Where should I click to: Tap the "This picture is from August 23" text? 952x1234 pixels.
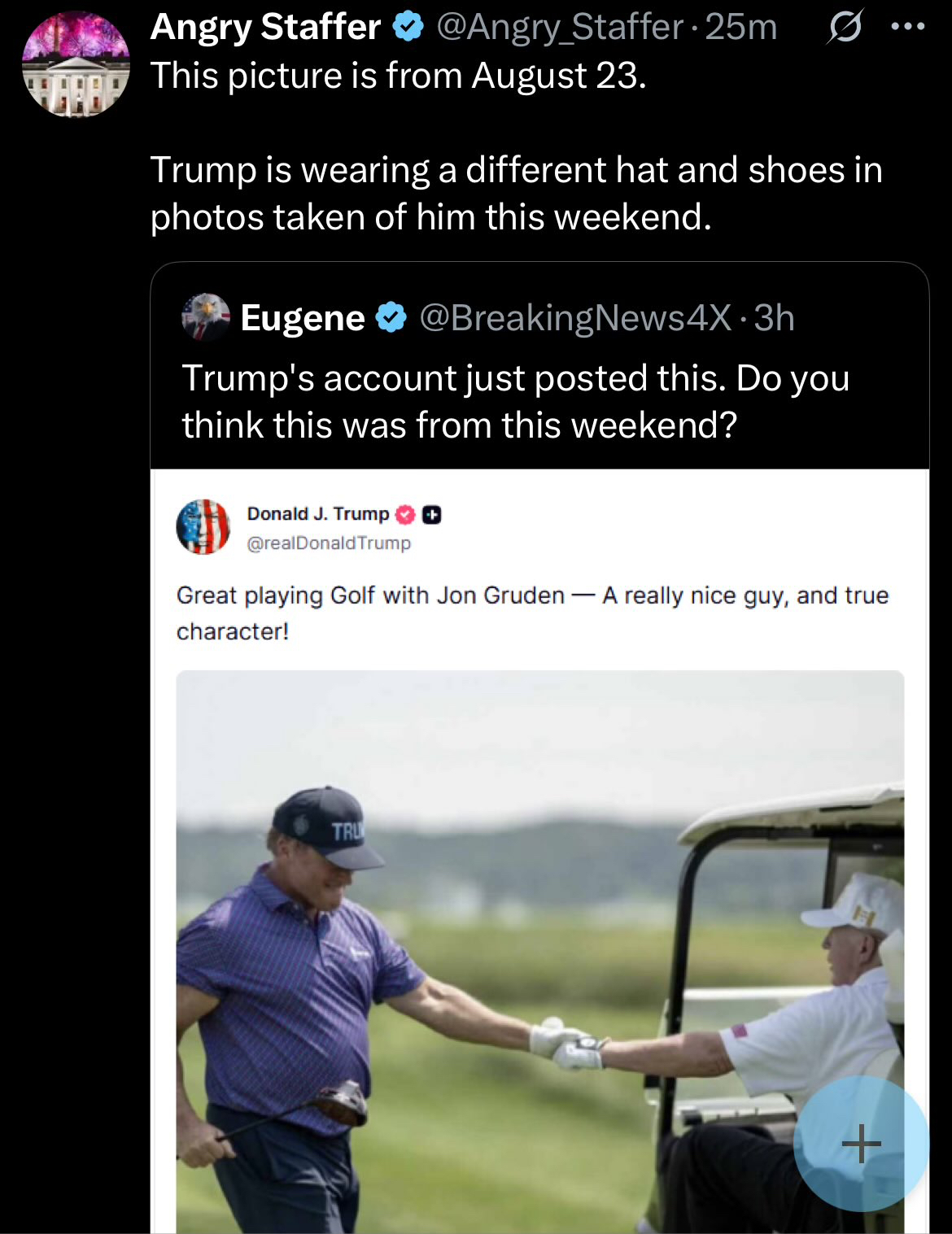click(398, 76)
